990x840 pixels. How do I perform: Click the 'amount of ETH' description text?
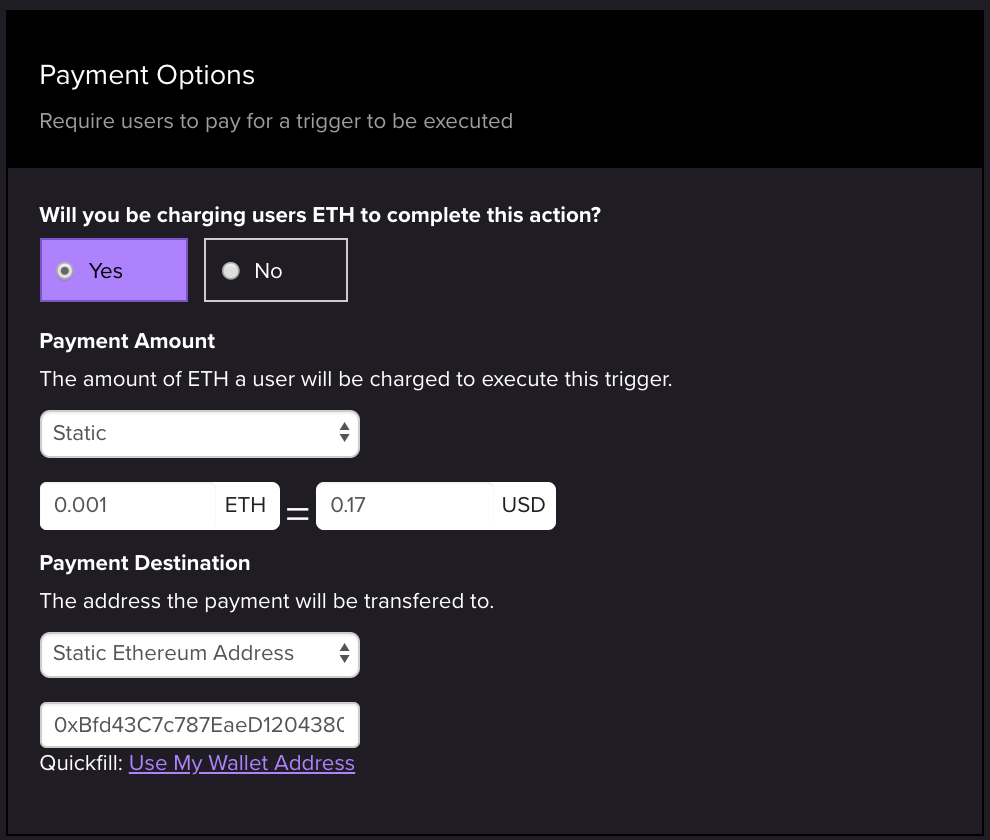click(355, 380)
